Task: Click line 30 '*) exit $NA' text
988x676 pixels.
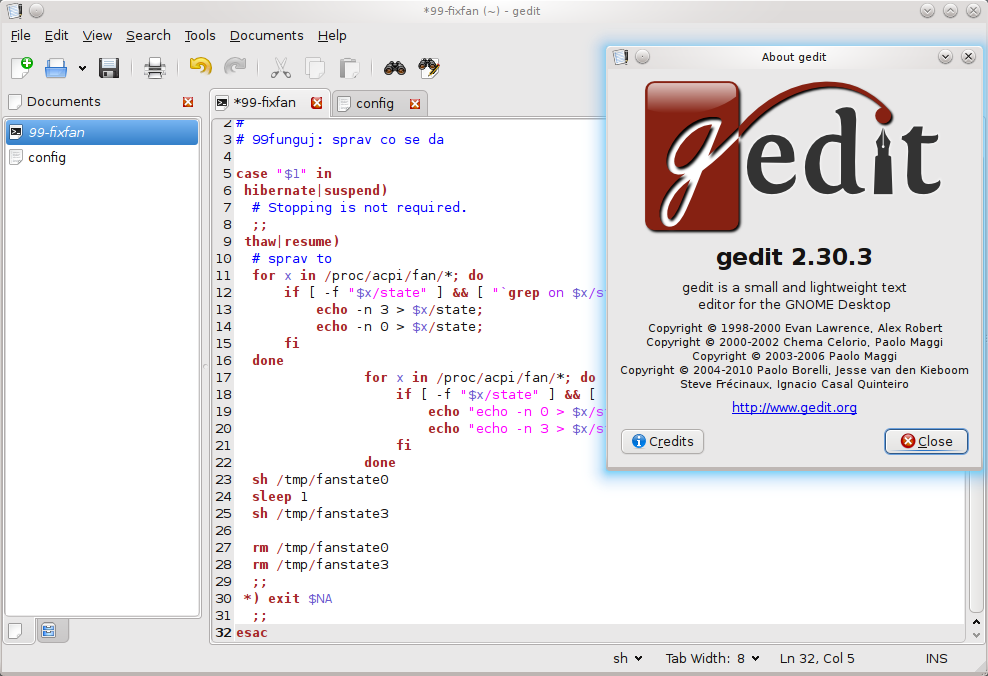Action: [288, 599]
